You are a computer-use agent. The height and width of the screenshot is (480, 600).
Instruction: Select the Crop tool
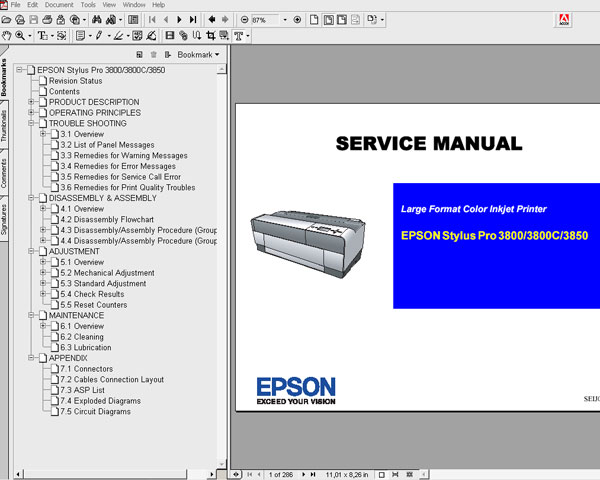(x=210, y=36)
